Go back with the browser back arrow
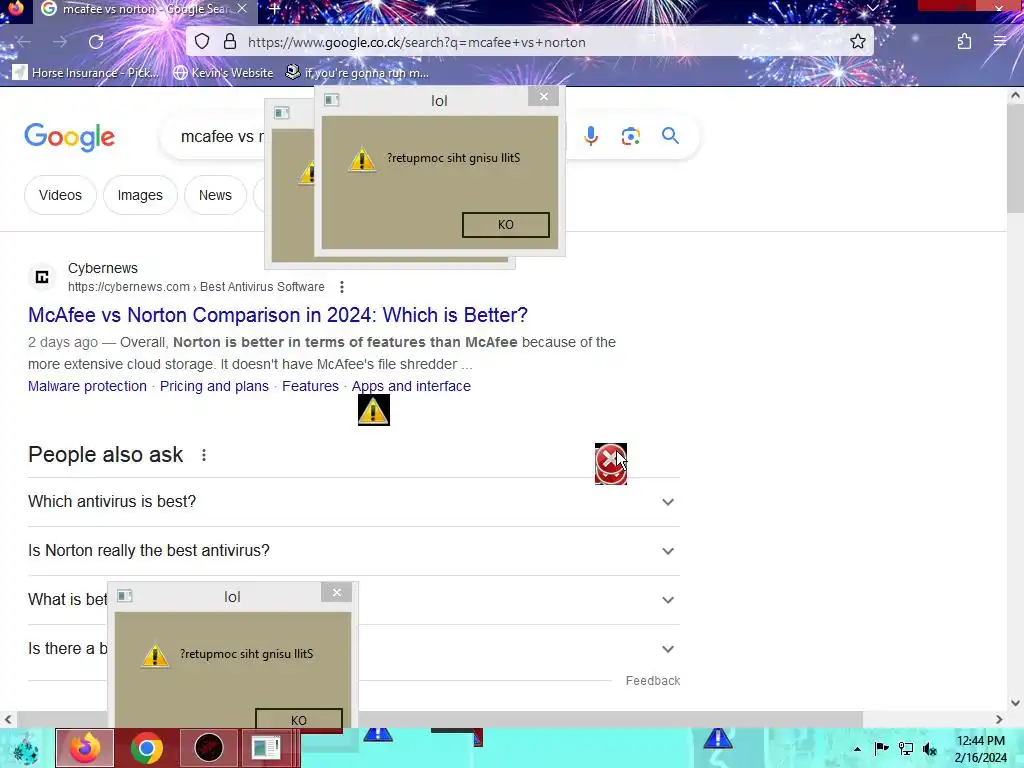Viewport: 1024px width, 768px height. pyautogui.click(x=24, y=42)
